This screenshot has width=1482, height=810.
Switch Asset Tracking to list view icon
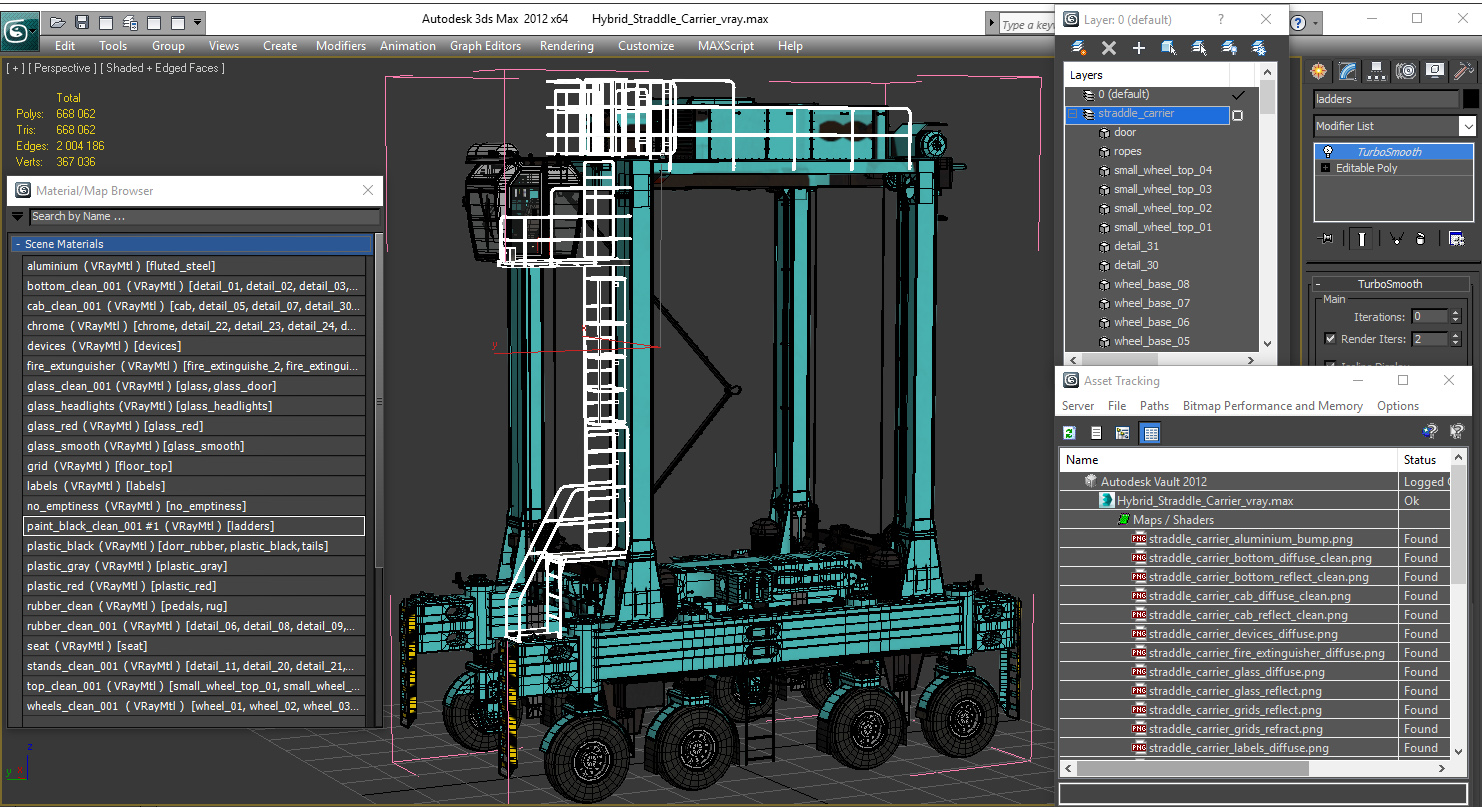(x=1096, y=433)
